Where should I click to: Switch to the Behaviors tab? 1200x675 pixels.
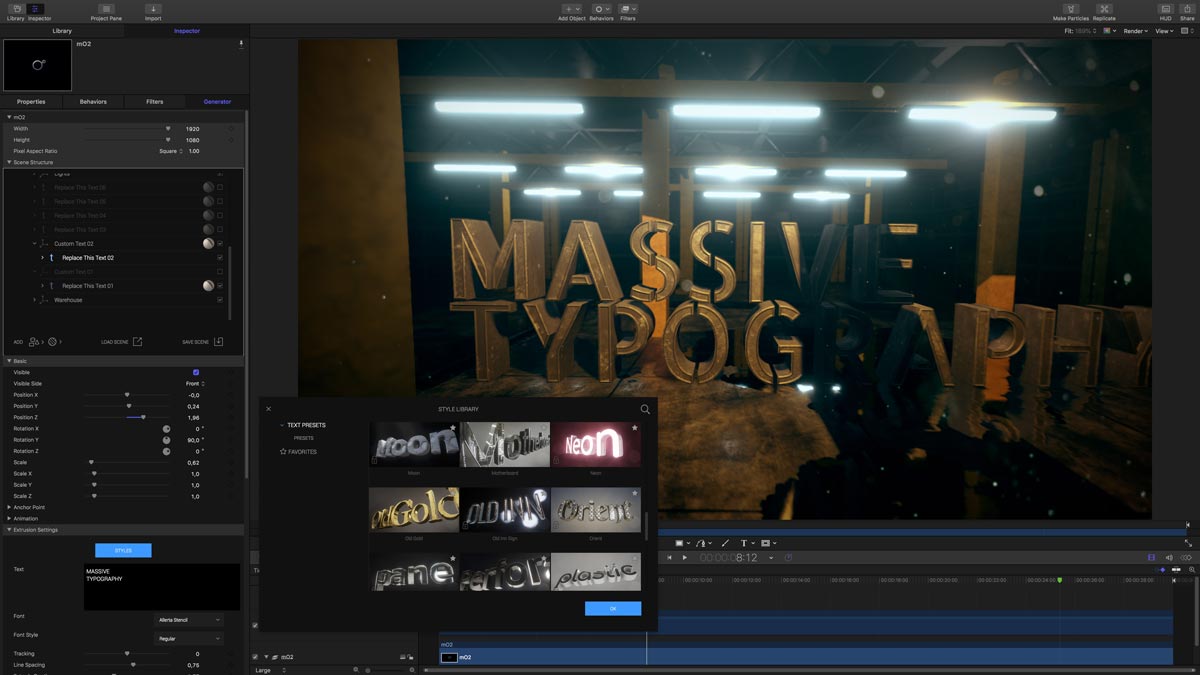pyautogui.click(x=93, y=101)
